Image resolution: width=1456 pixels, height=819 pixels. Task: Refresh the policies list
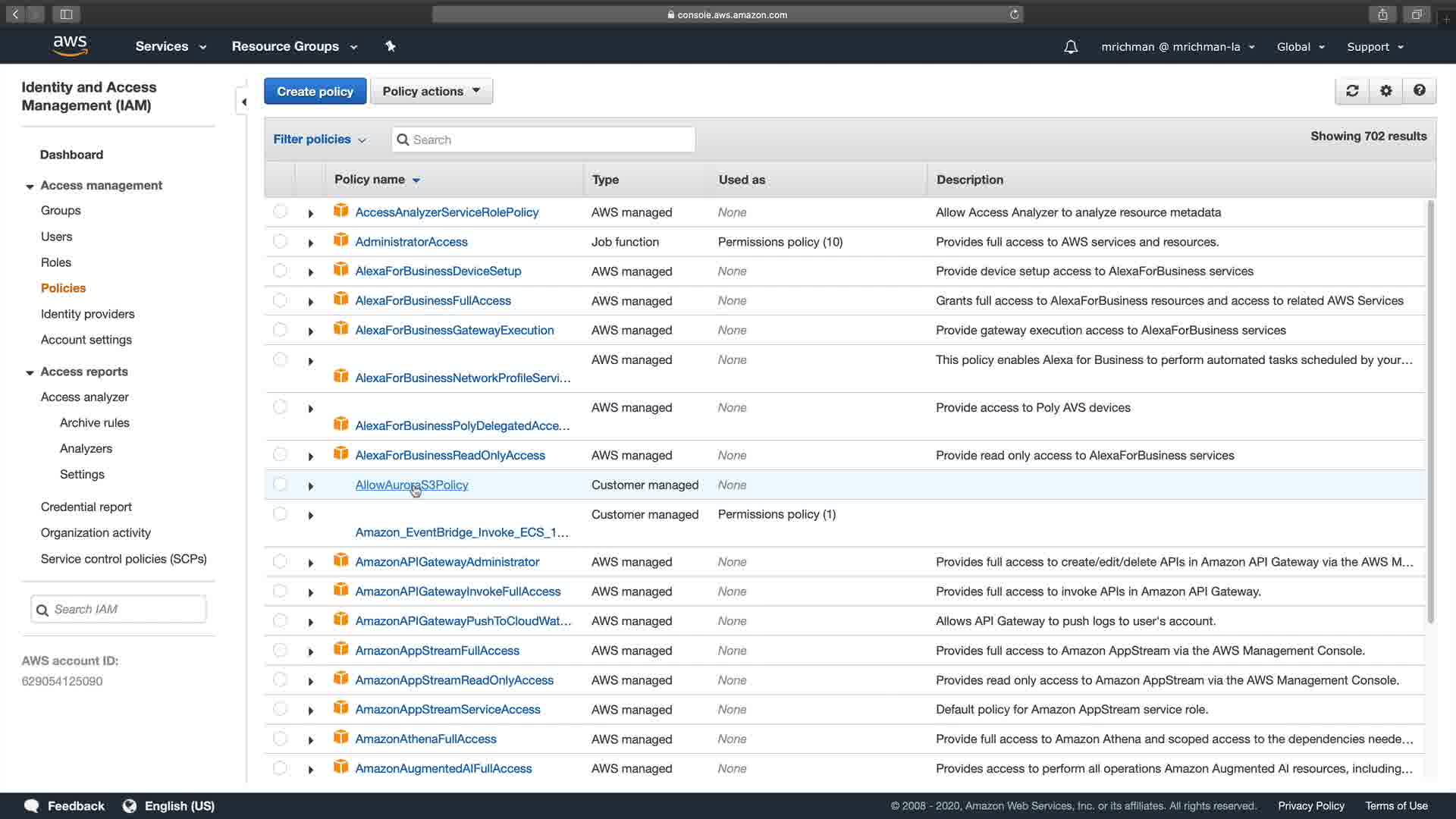(1352, 91)
